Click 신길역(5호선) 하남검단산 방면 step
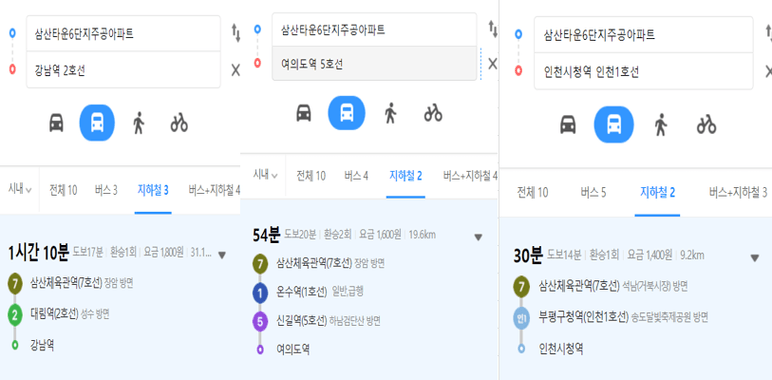Image resolution: width=772 pixels, height=380 pixels. point(328,321)
